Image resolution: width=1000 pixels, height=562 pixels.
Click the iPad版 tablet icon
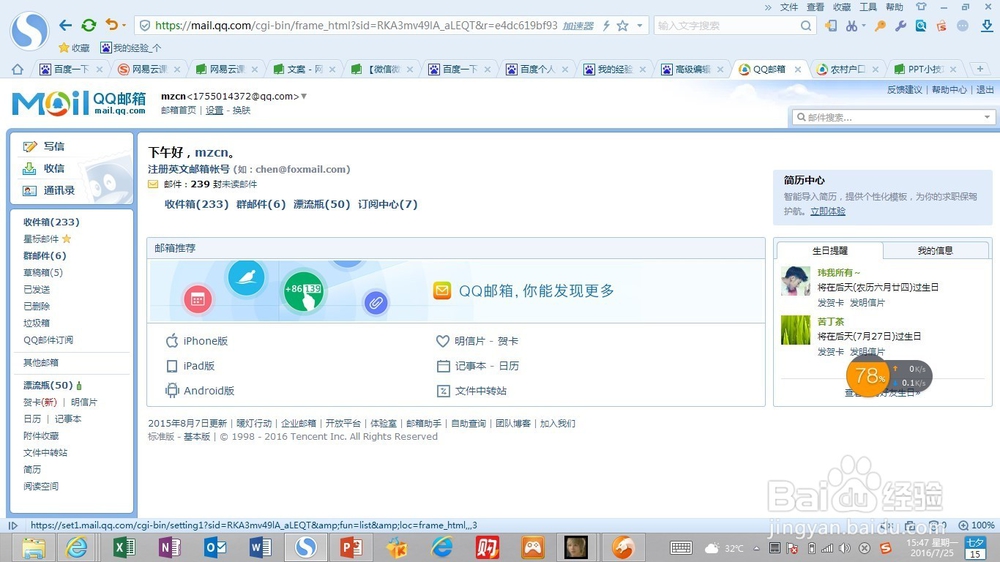(x=172, y=366)
